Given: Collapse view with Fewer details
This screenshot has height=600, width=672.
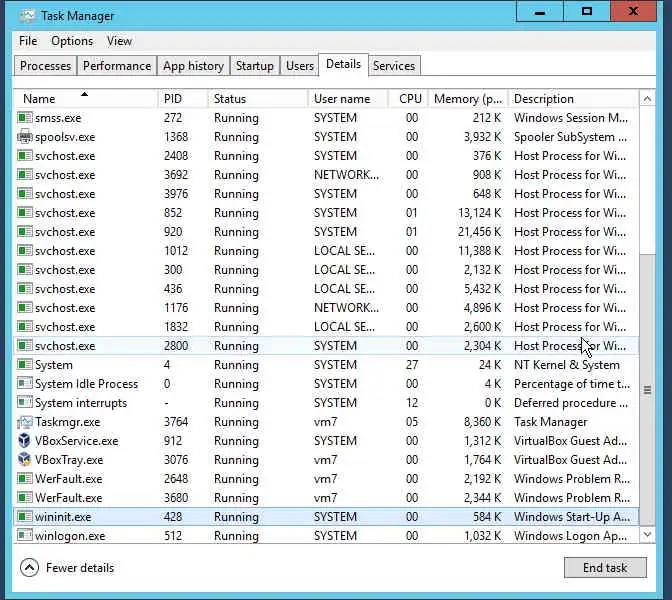Looking at the screenshot, I should point(67,567).
